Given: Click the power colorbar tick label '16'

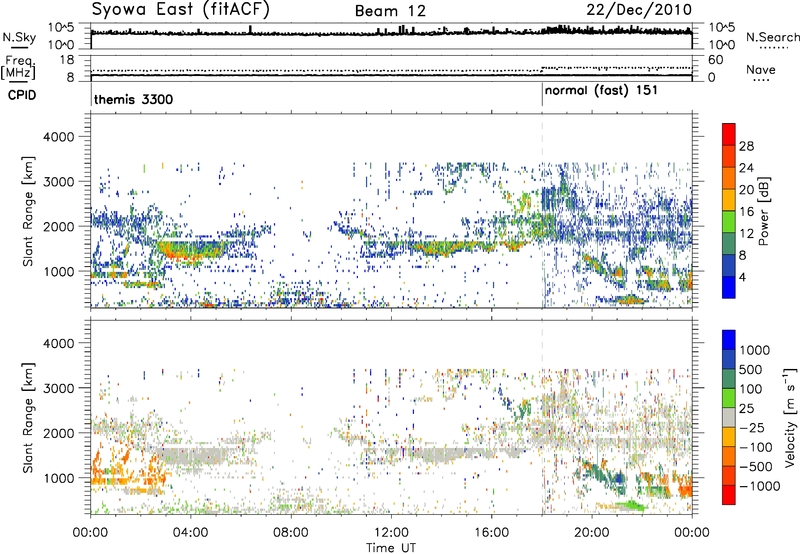Looking at the screenshot, I should (x=746, y=212).
